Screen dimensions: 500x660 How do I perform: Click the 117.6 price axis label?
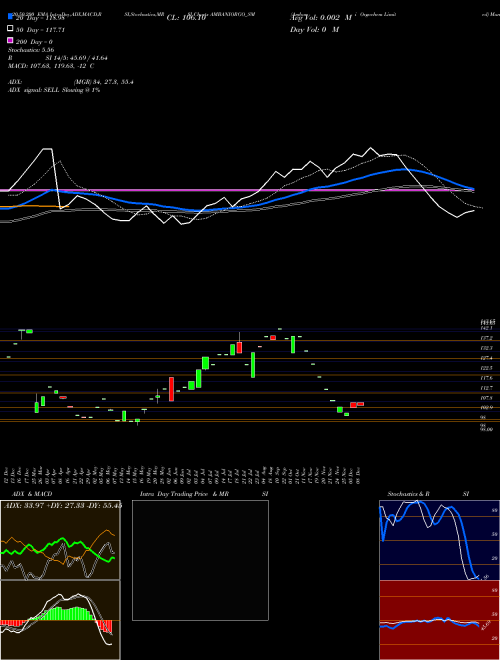point(487,378)
